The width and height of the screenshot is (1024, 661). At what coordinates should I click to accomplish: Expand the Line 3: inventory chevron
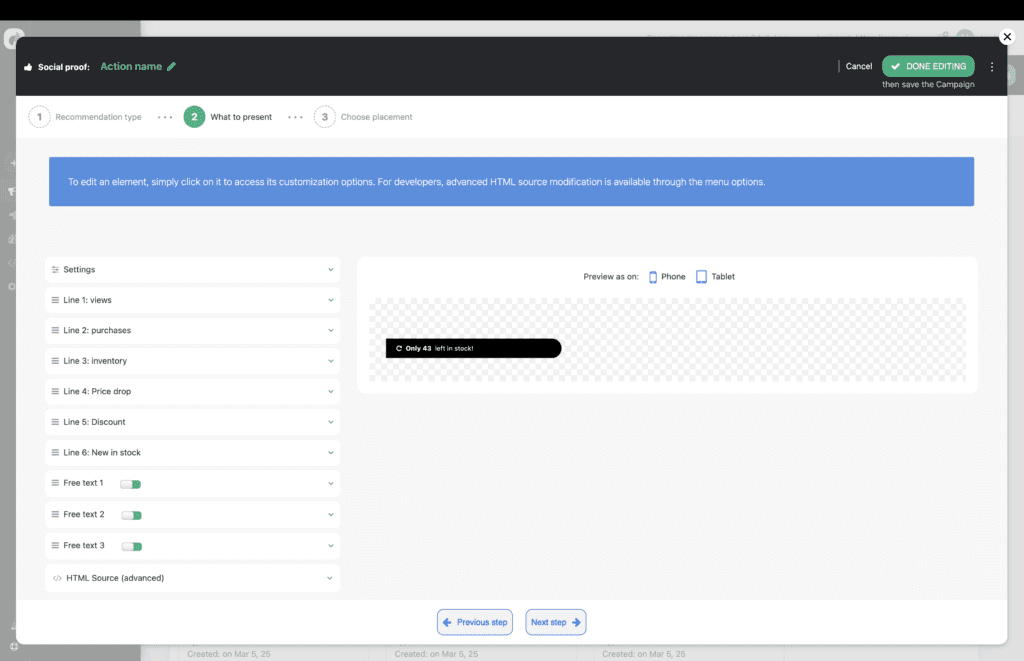330,361
